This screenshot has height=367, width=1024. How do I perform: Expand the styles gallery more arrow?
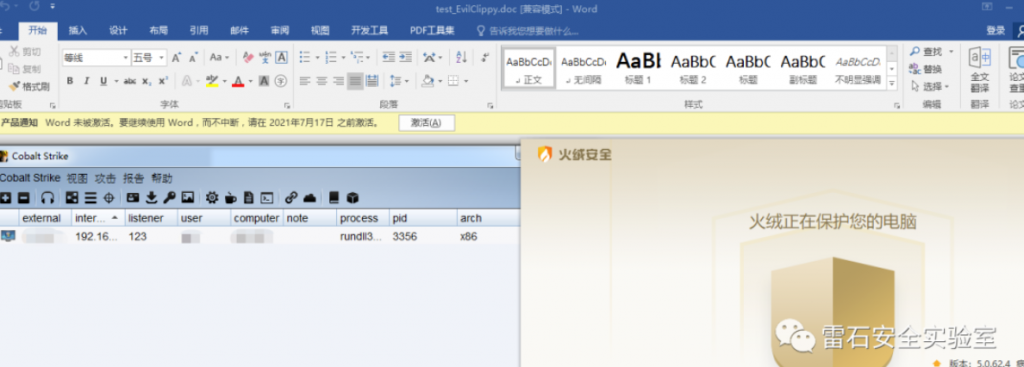point(893,84)
